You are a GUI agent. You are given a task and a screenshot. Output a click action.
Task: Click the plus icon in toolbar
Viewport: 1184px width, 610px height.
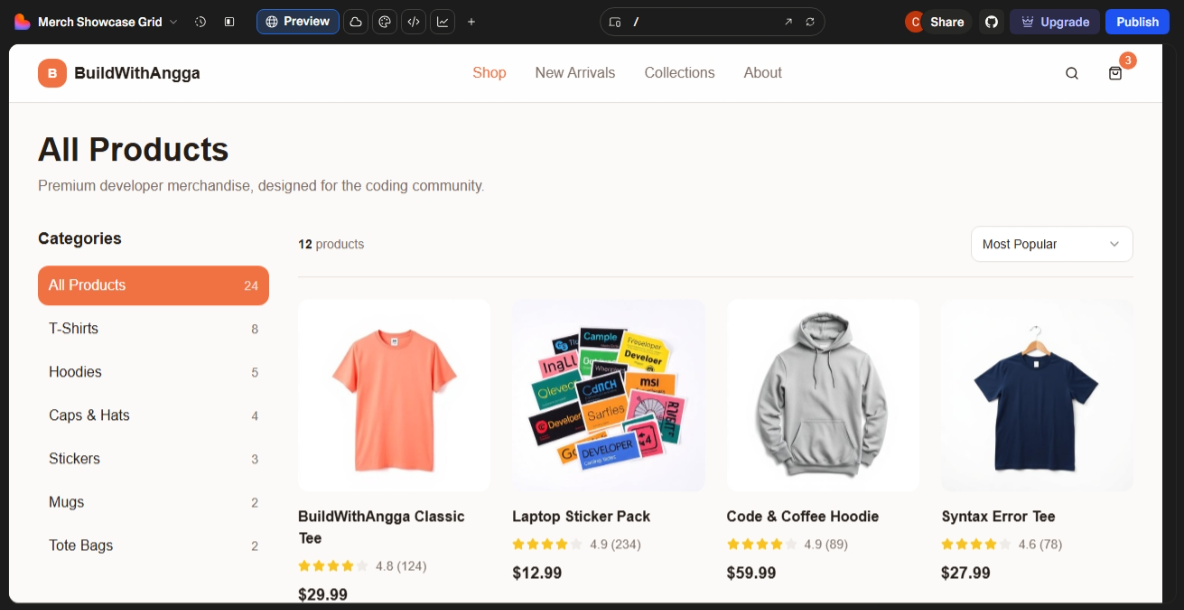[x=472, y=22]
